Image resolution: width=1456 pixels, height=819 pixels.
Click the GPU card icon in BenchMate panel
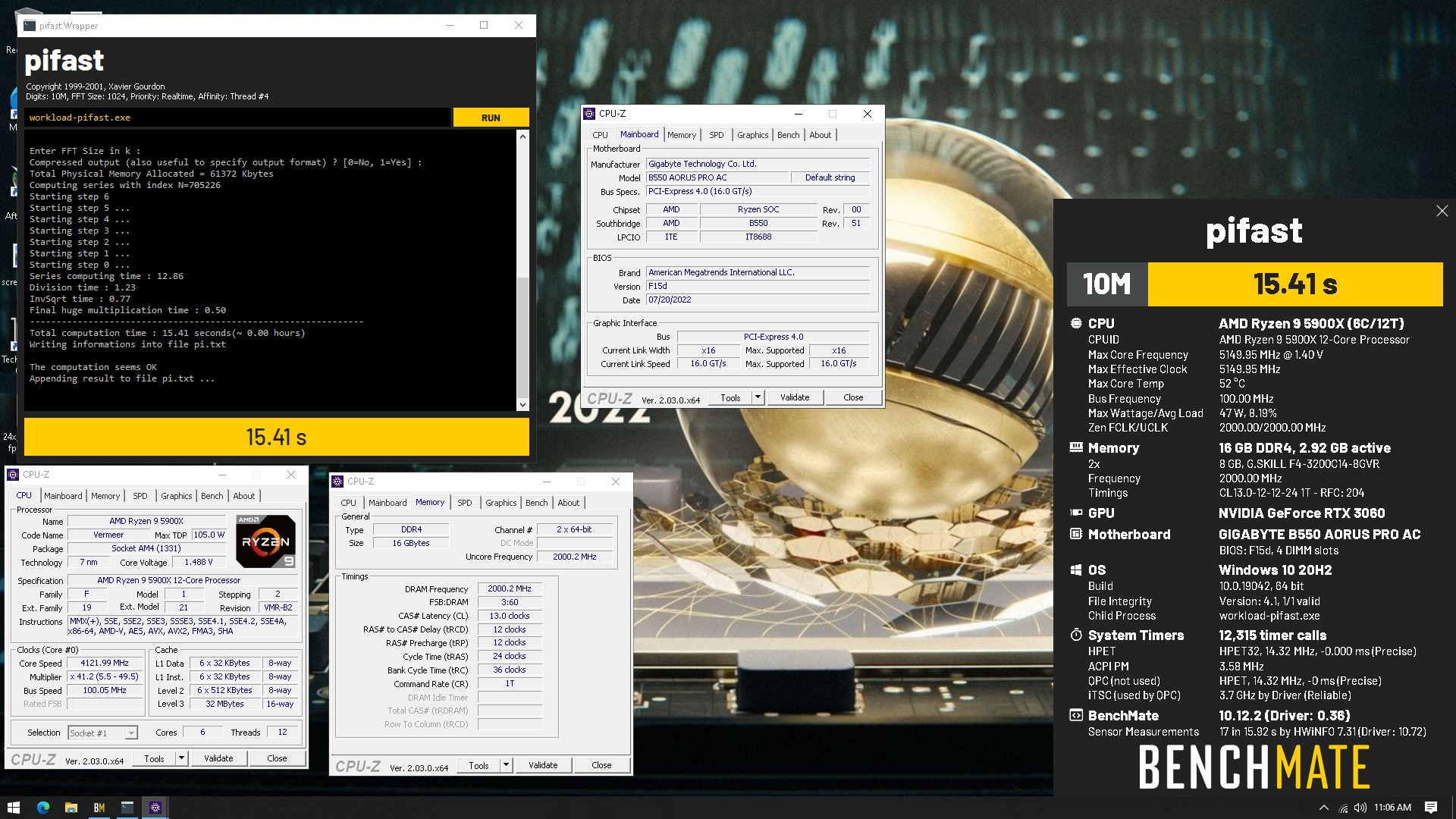[x=1075, y=513]
